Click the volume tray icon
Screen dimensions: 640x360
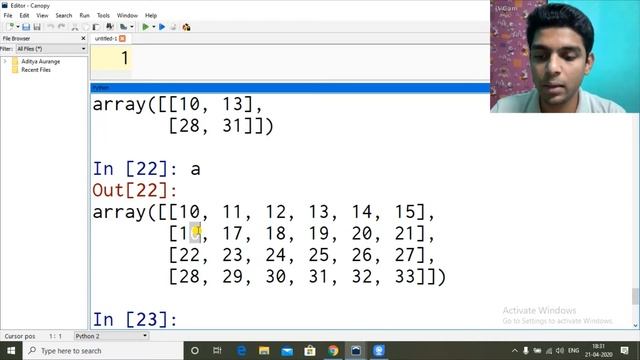pos(560,351)
